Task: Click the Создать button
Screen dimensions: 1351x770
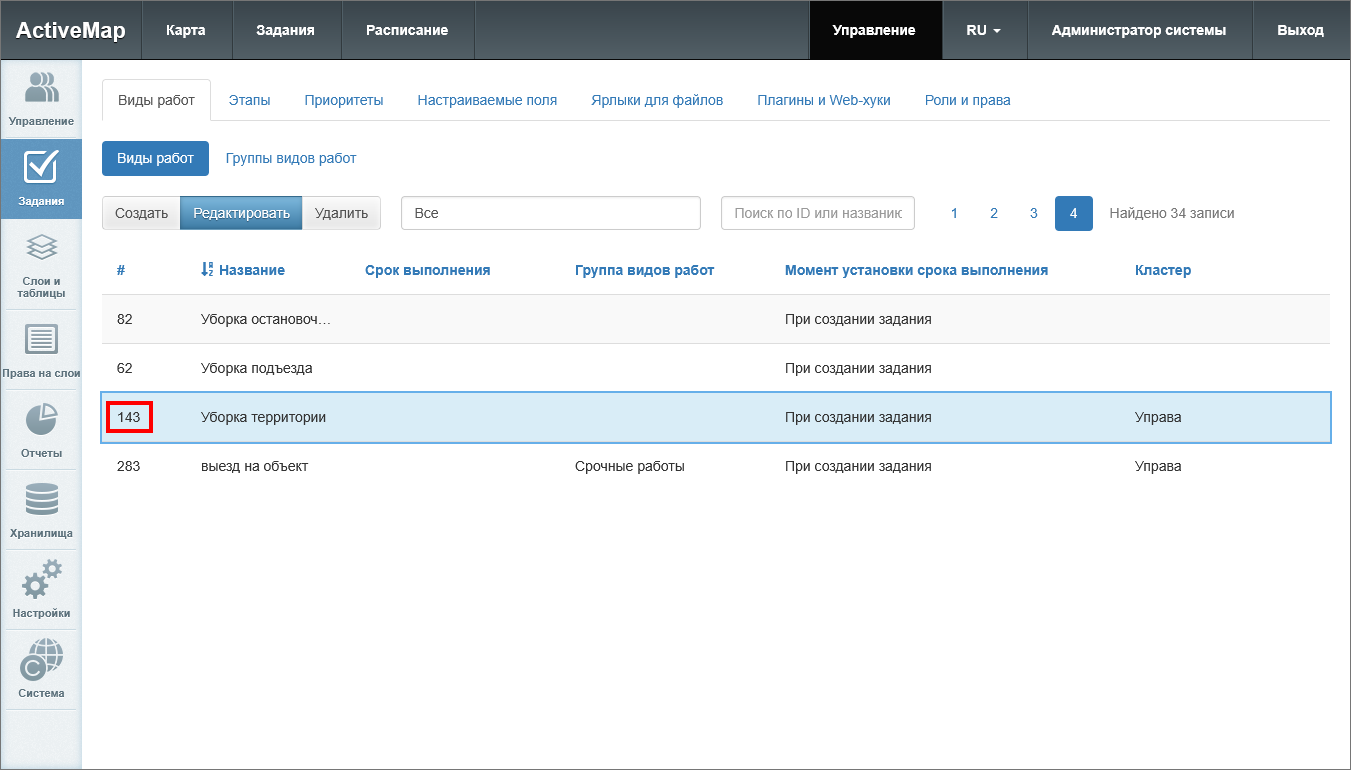Action: (x=141, y=213)
